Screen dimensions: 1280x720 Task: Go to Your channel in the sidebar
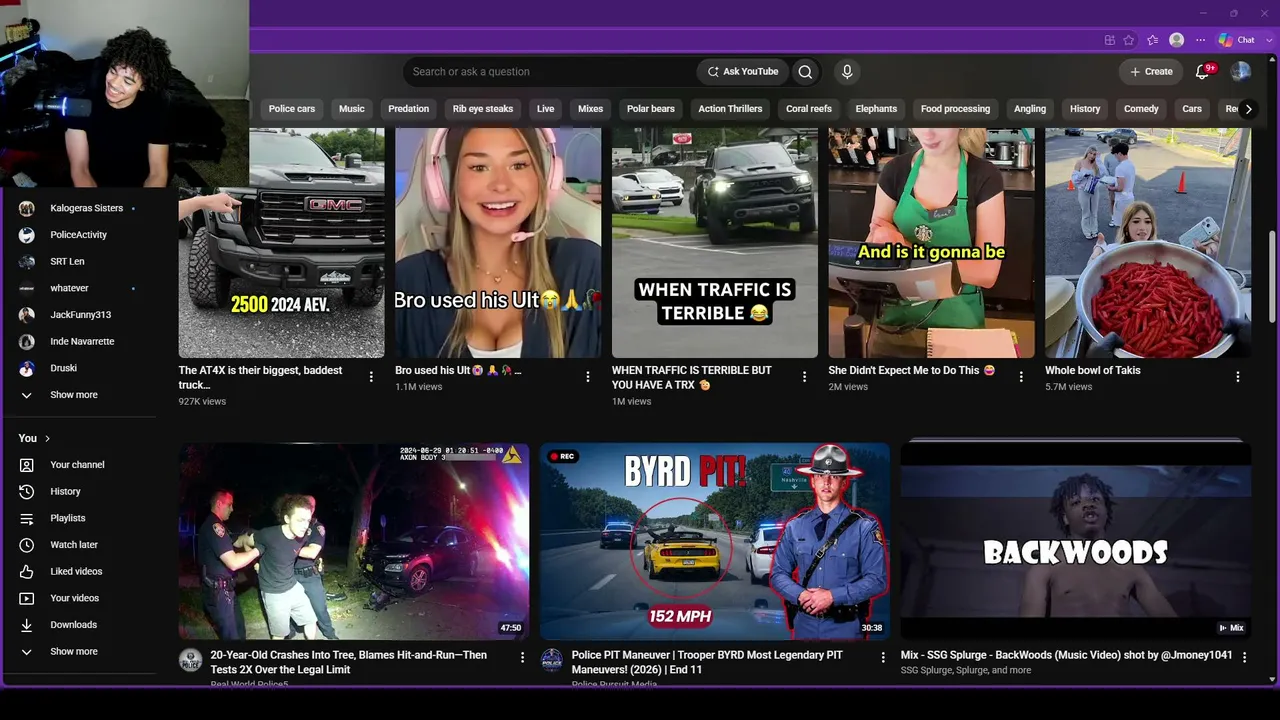(x=78, y=465)
